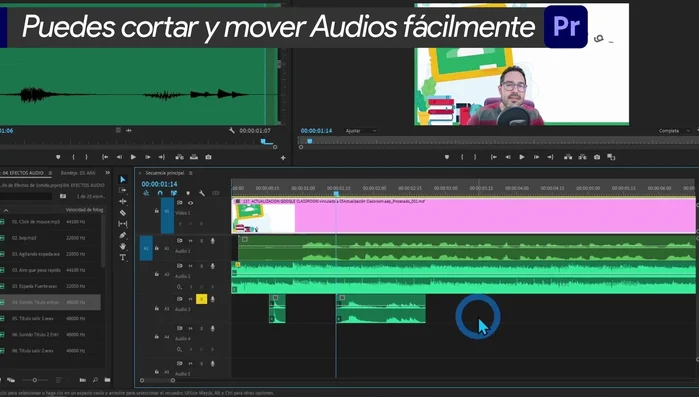Enable voice-over record on Audio 1
Image resolution: width=699 pixels, height=397 pixels.
(213, 241)
